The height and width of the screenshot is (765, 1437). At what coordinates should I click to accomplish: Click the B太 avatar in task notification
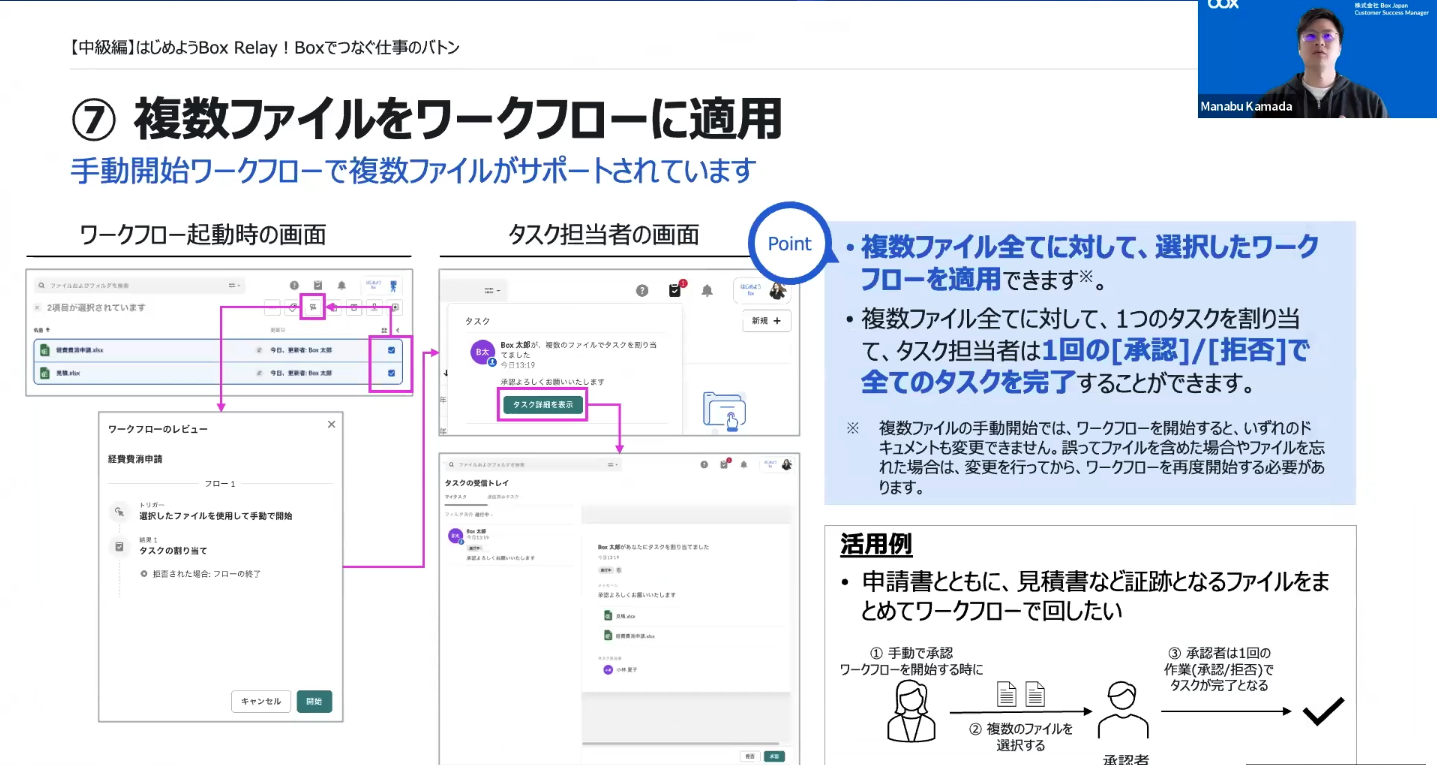[x=482, y=353]
